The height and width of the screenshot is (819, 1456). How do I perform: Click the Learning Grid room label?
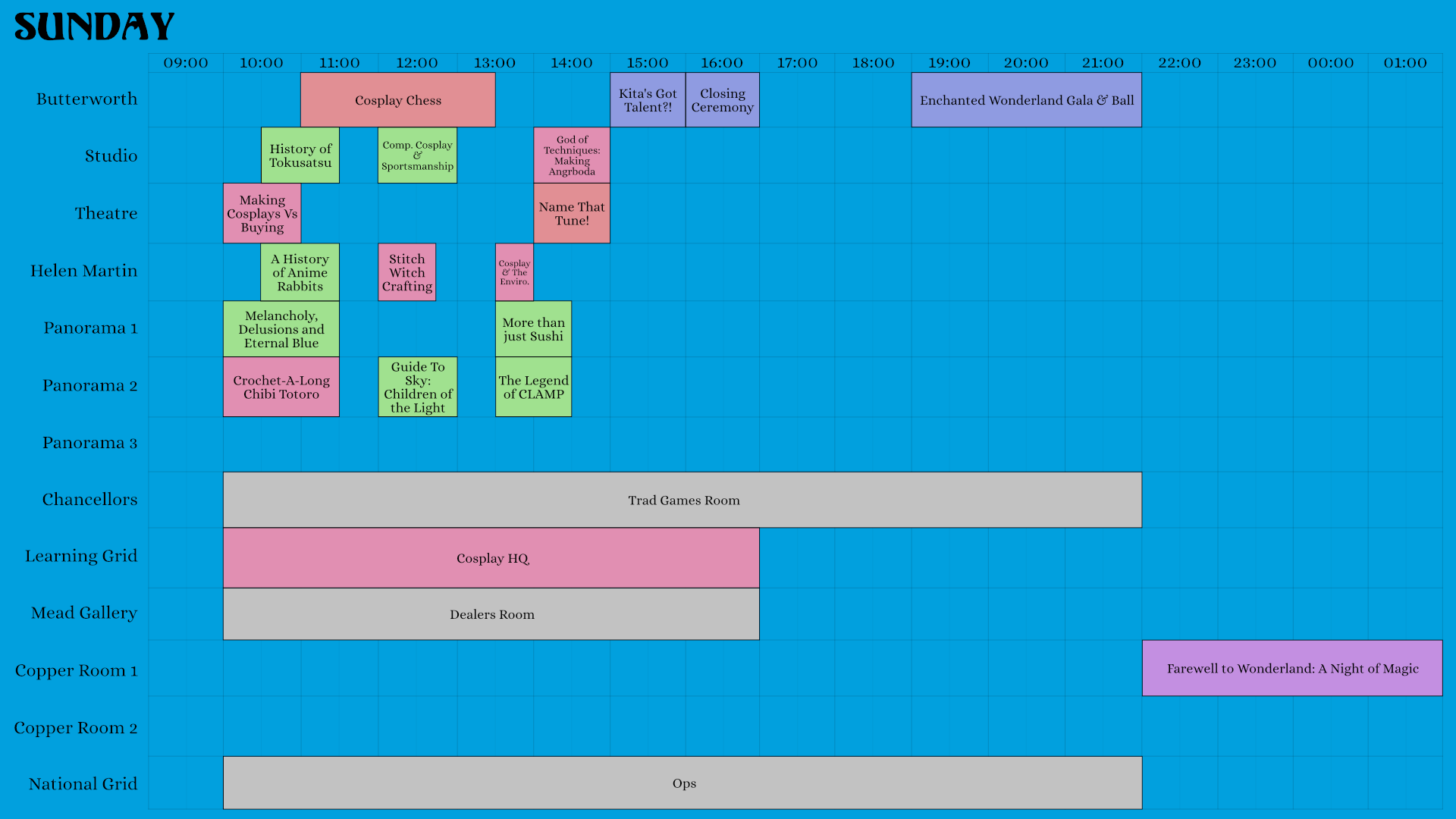81,556
